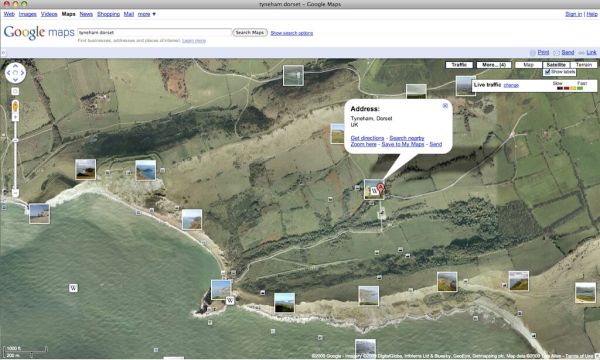Click the Search Maps button
Viewport: 600px width, 360px height.
pyautogui.click(x=250, y=33)
